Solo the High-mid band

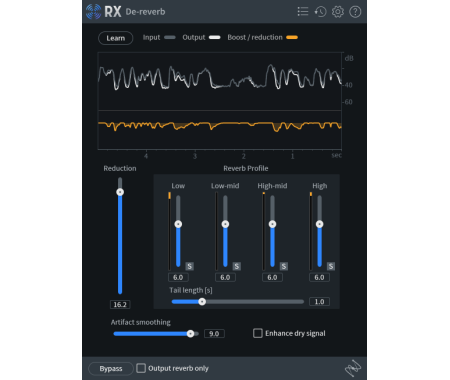[284, 266]
